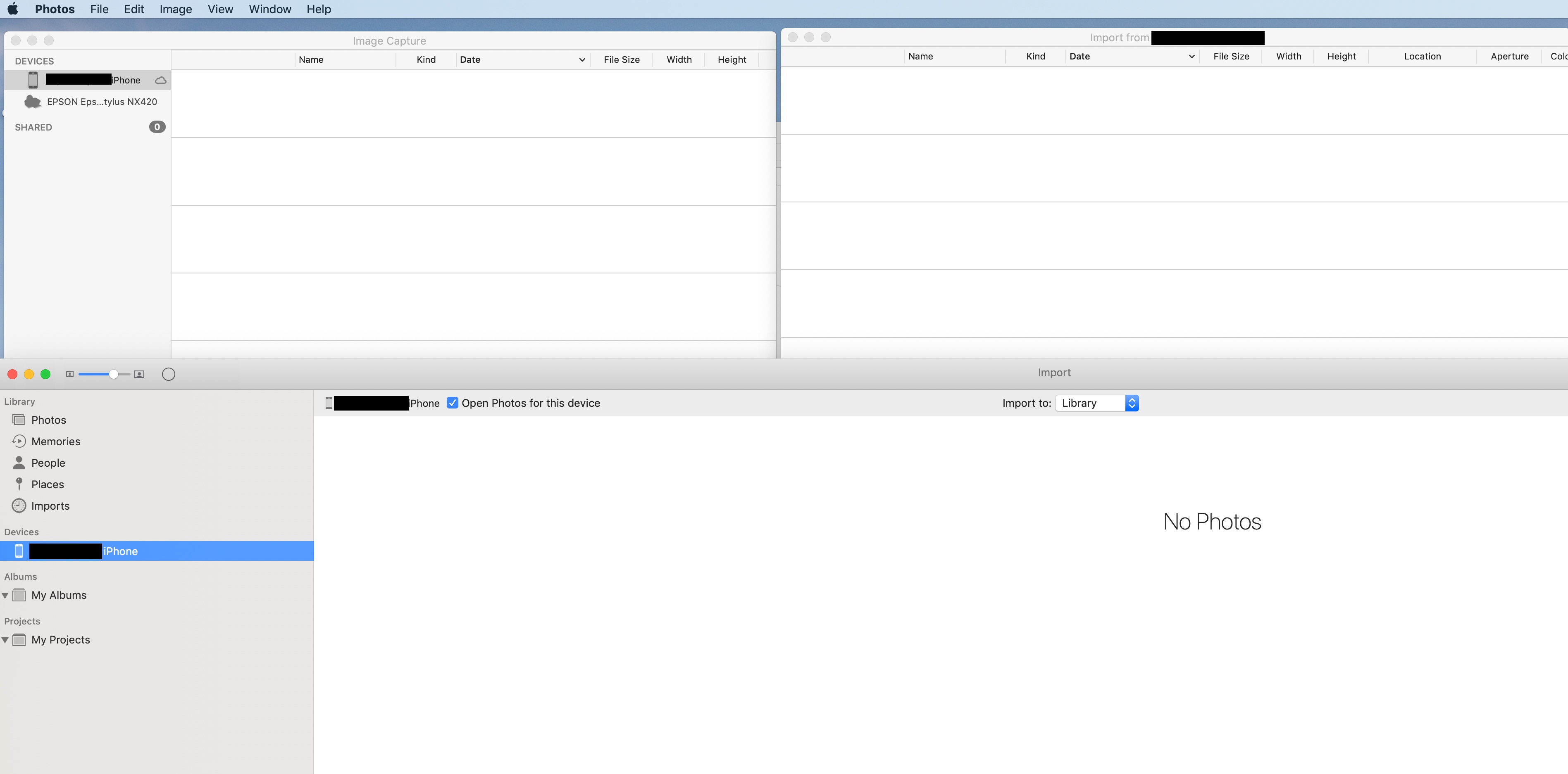
Task: Sort by the File Size column in Image Capture
Action: click(621, 59)
